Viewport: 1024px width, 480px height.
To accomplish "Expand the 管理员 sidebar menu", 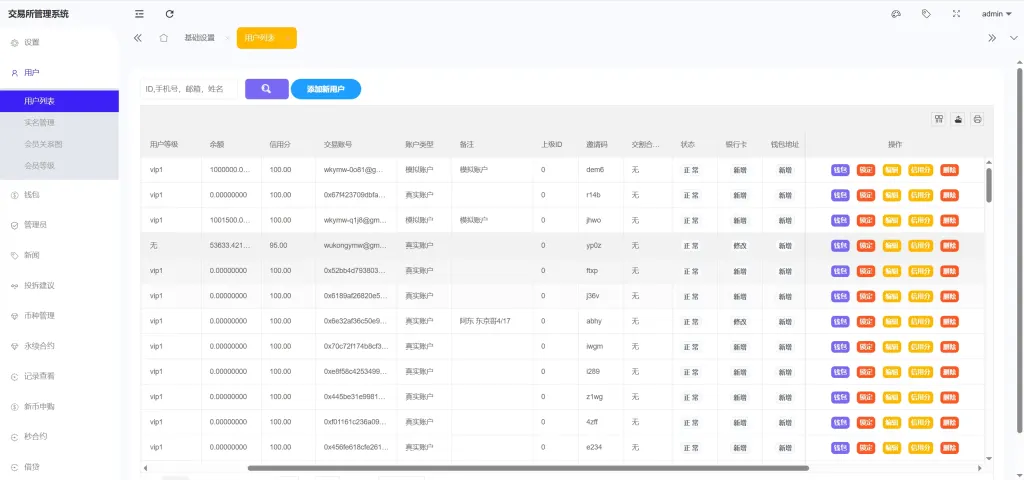I will (59, 225).
